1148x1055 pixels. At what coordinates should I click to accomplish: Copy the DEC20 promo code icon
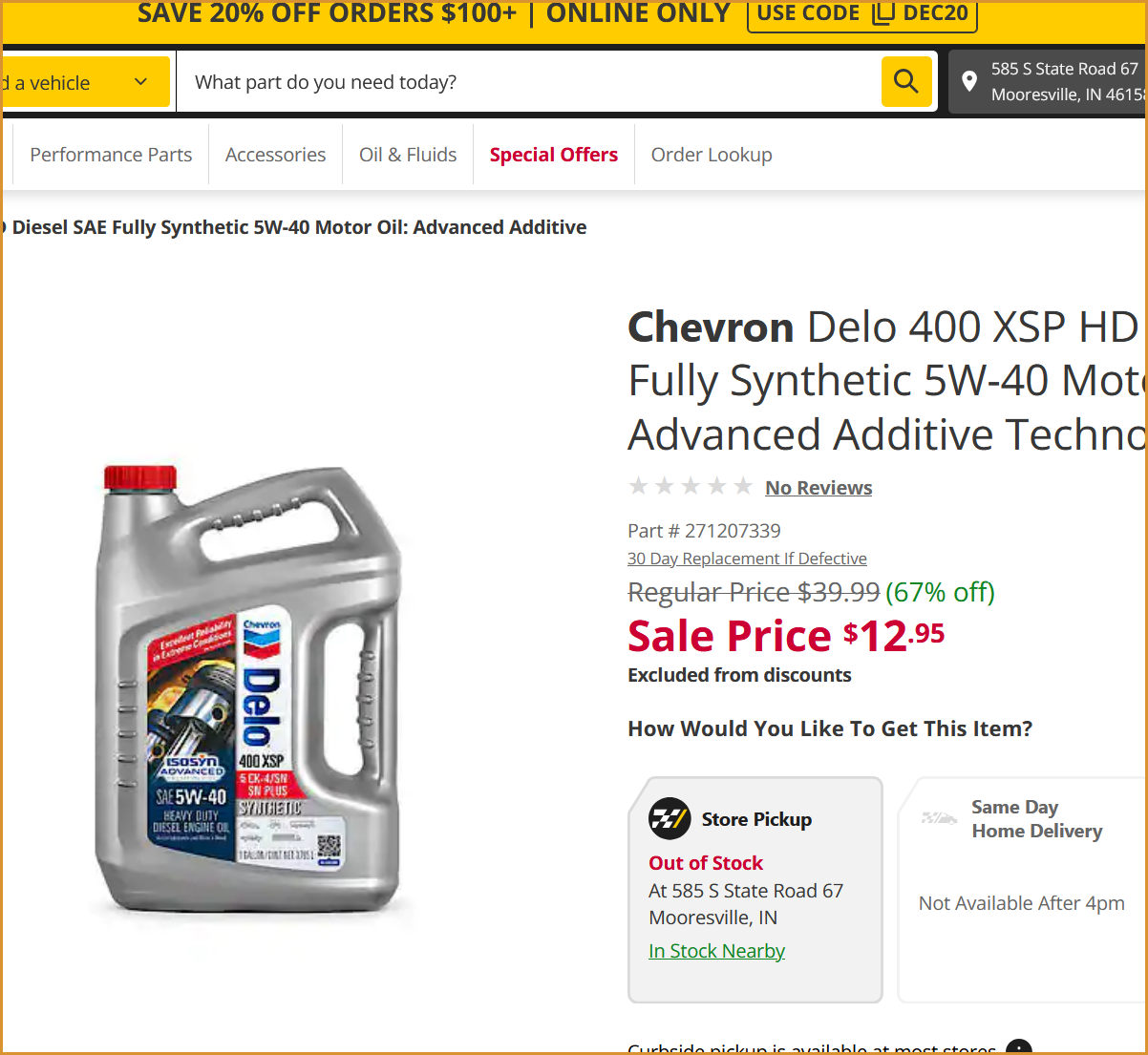(x=882, y=13)
